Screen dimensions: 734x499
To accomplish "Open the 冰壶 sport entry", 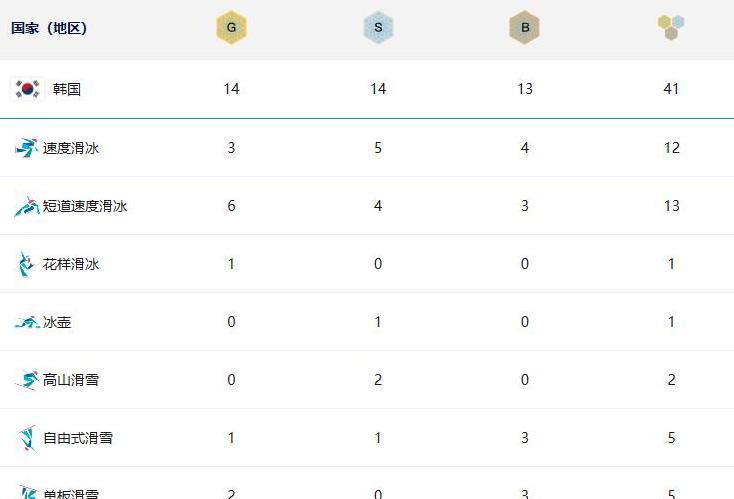I will (57, 322).
